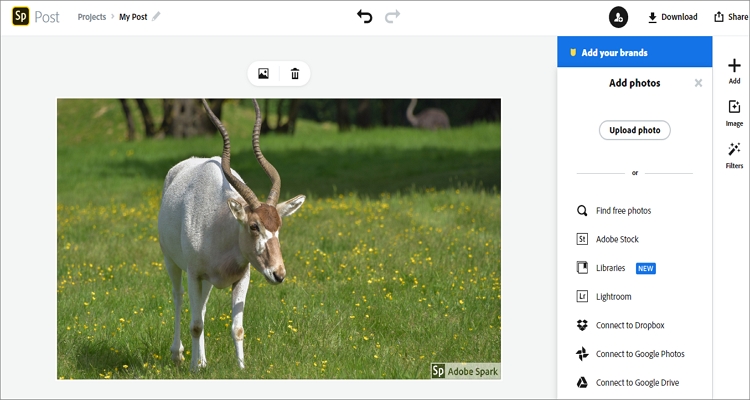Select the antelope photo on the canvas
This screenshot has height=400, width=750.
279,239
